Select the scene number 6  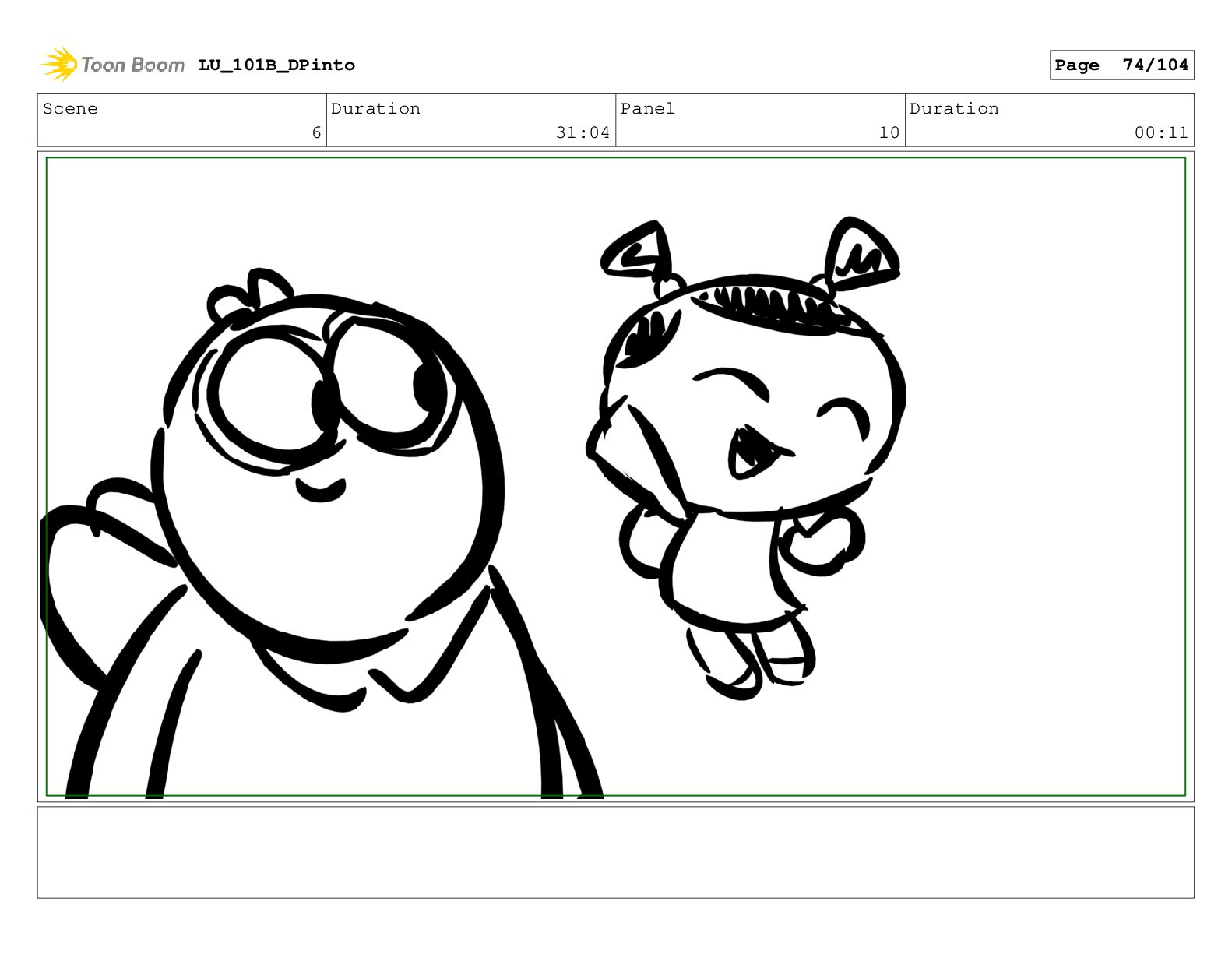tap(316, 132)
